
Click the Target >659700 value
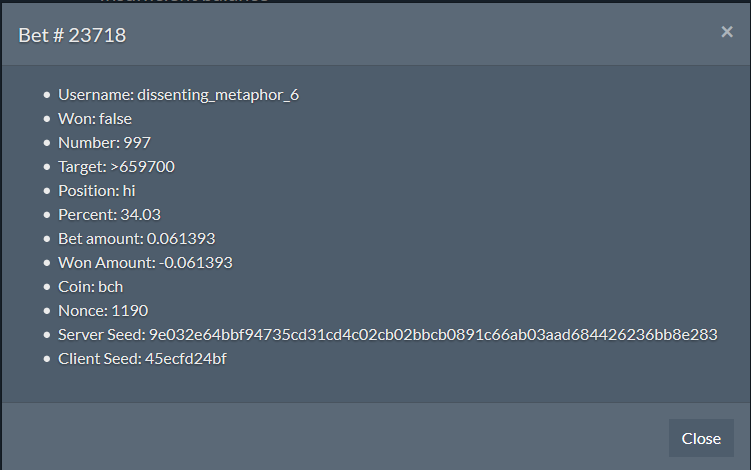click(142, 166)
